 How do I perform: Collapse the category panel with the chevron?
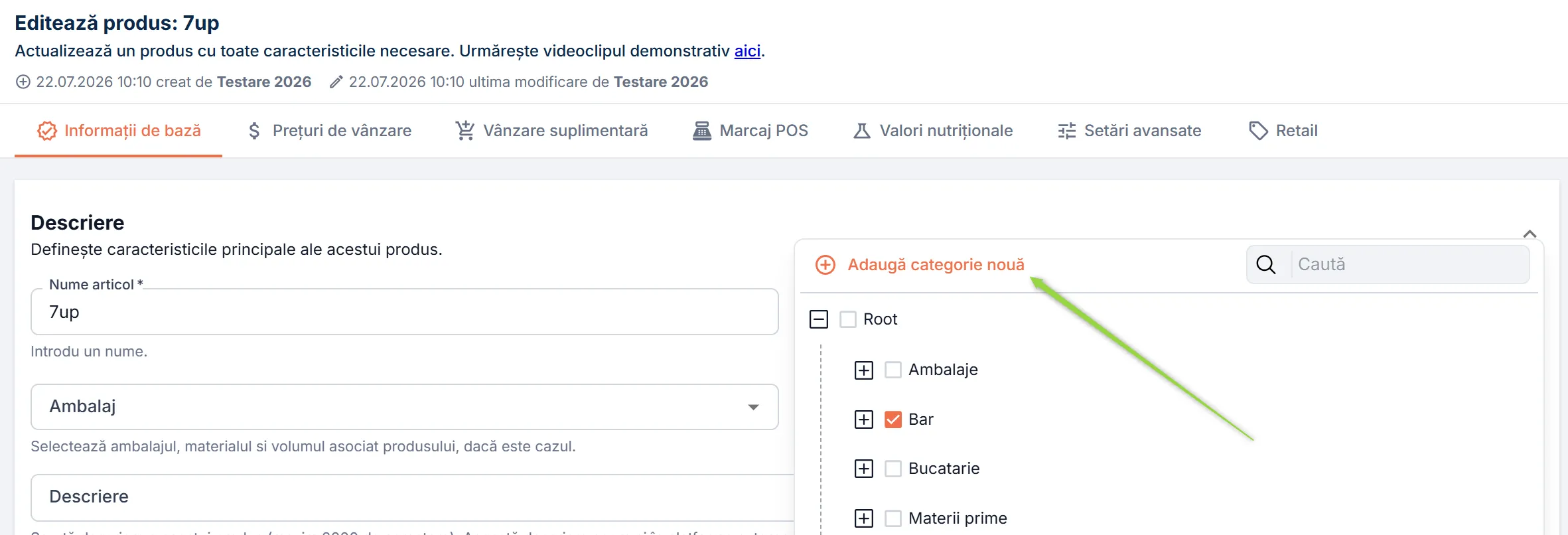pos(1530,234)
